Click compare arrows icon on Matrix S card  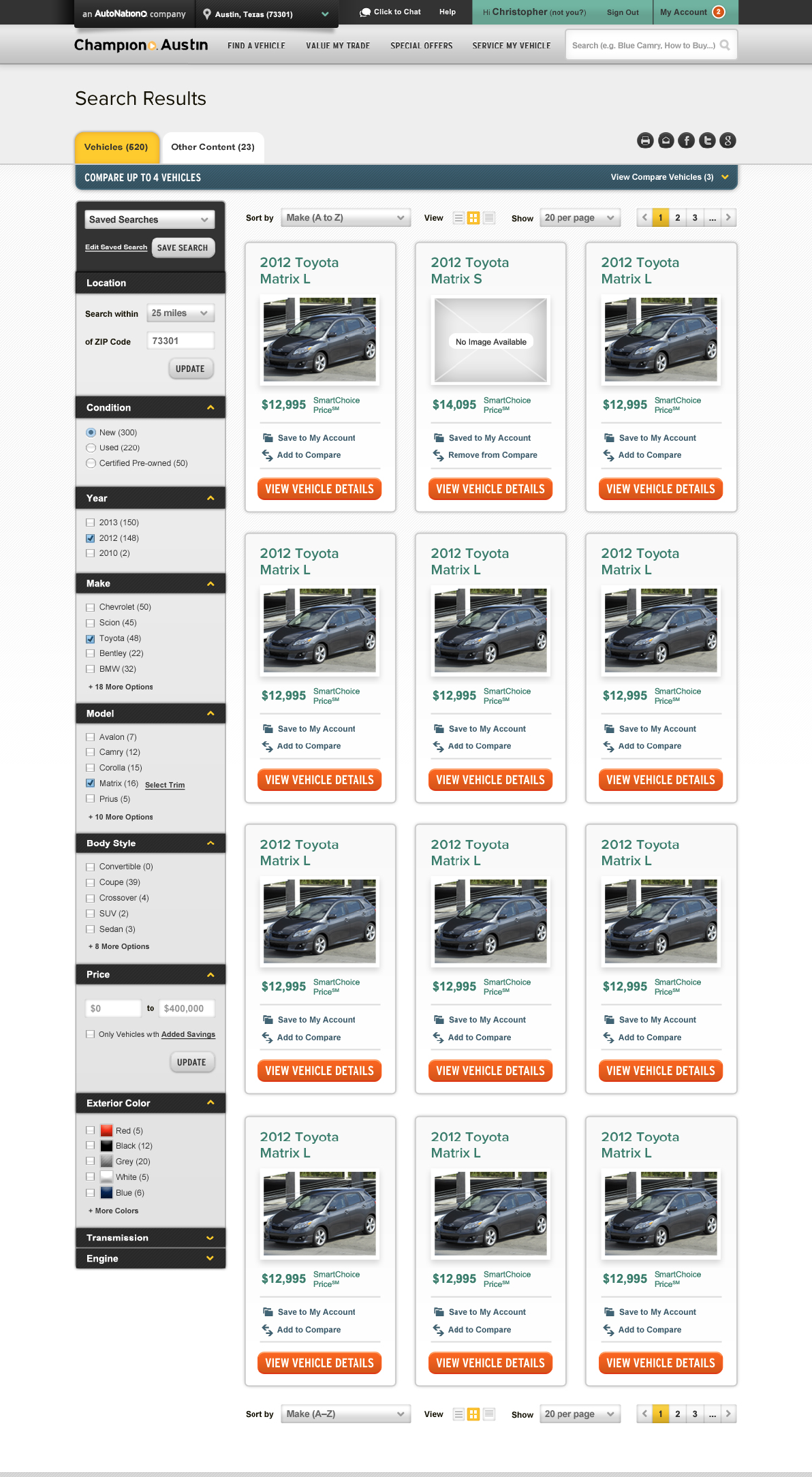439,455
